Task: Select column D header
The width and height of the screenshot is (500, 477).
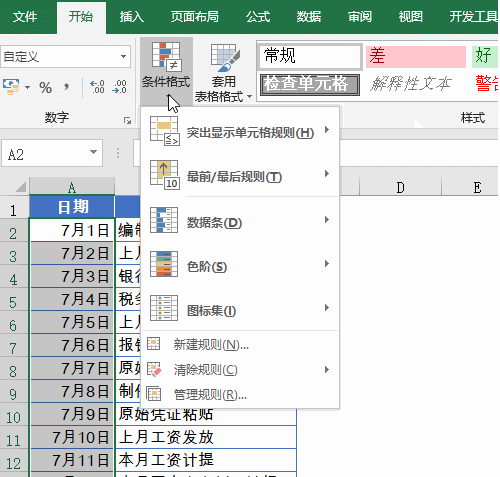Action: [400, 187]
